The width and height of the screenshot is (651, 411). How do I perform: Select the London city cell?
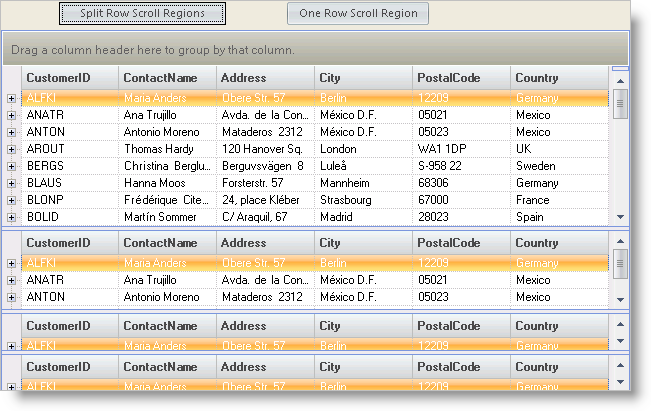click(363, 149)
